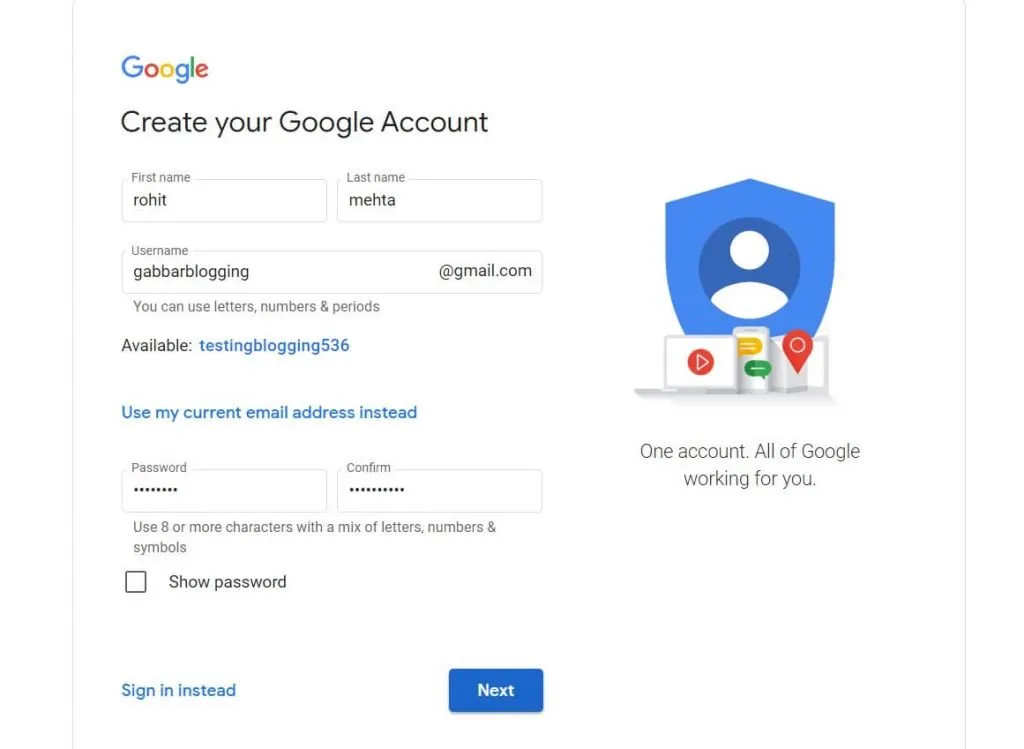Click Use my current email address instead

click(x=269, y=412)
